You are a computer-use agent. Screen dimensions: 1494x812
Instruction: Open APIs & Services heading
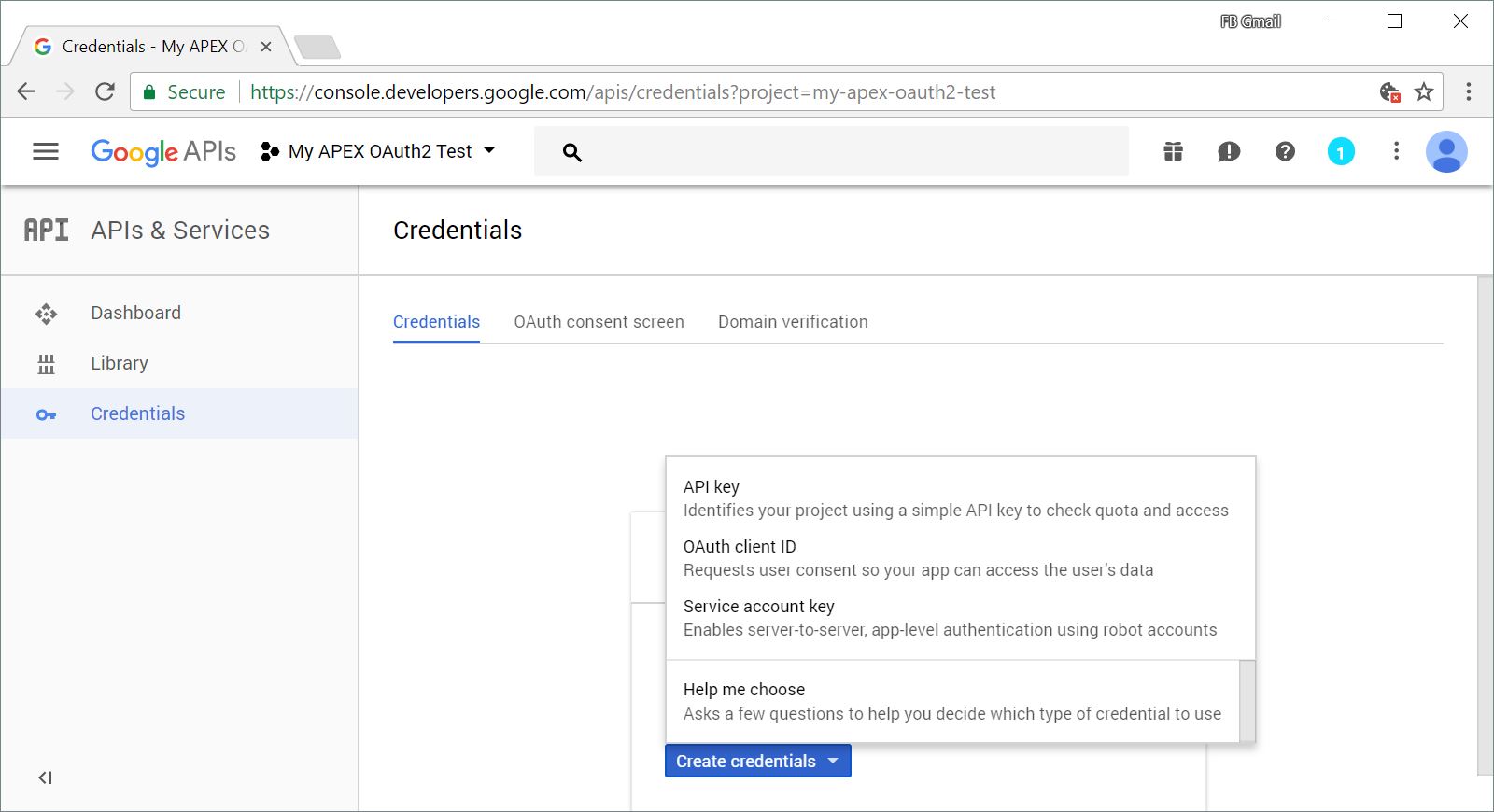(x=180, y=230)
